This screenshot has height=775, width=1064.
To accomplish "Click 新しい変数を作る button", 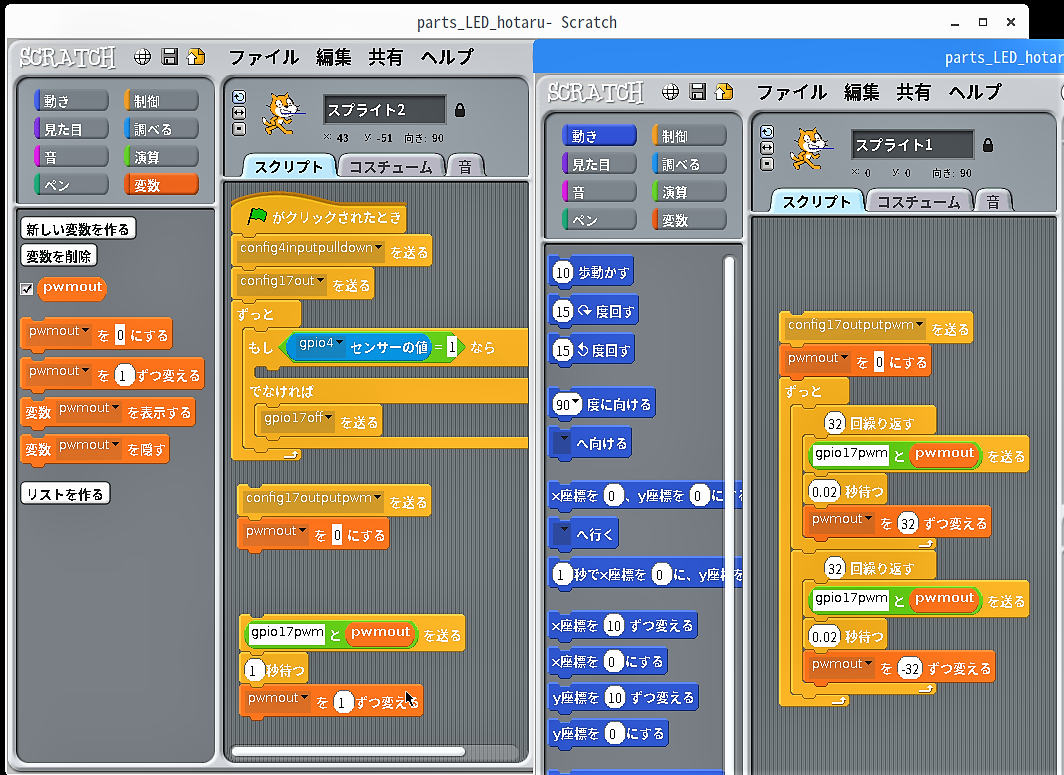I will point(78,229).
